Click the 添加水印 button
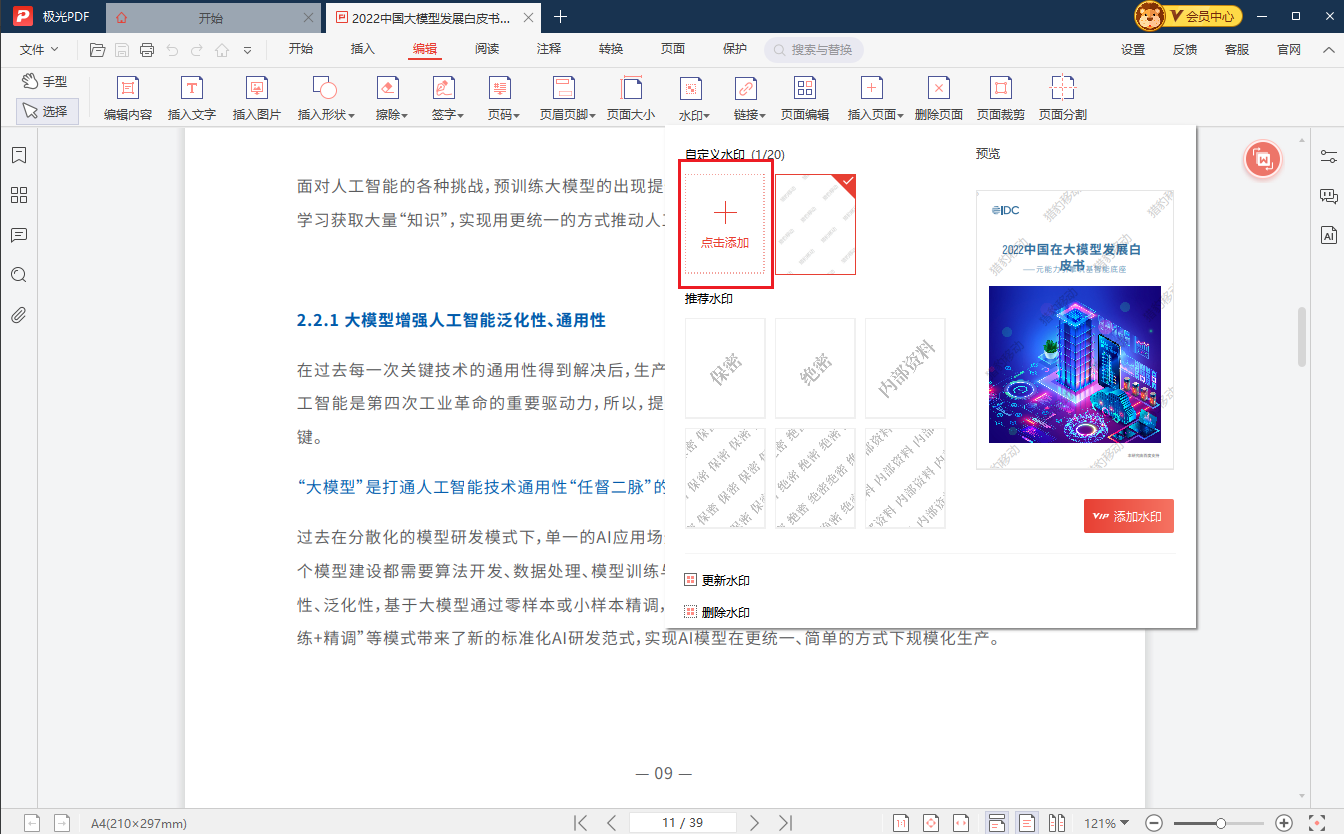This screenshot has height=834, width=1344. tap(1128, 515)
